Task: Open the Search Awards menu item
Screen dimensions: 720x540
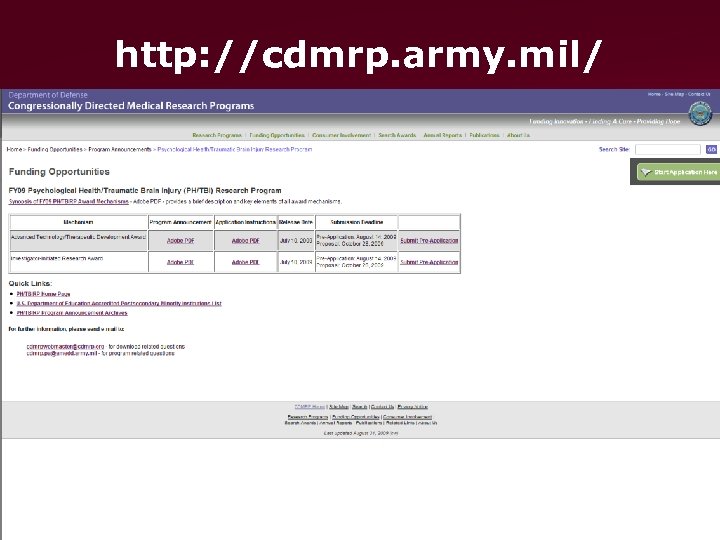Action: pos(397,135)
